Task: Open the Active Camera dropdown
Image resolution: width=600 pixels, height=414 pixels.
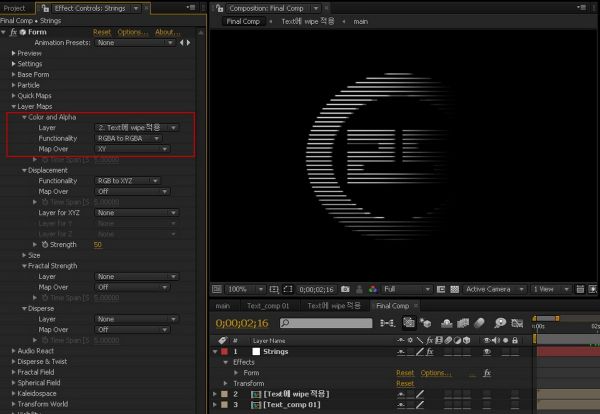Action: point(494,289)
